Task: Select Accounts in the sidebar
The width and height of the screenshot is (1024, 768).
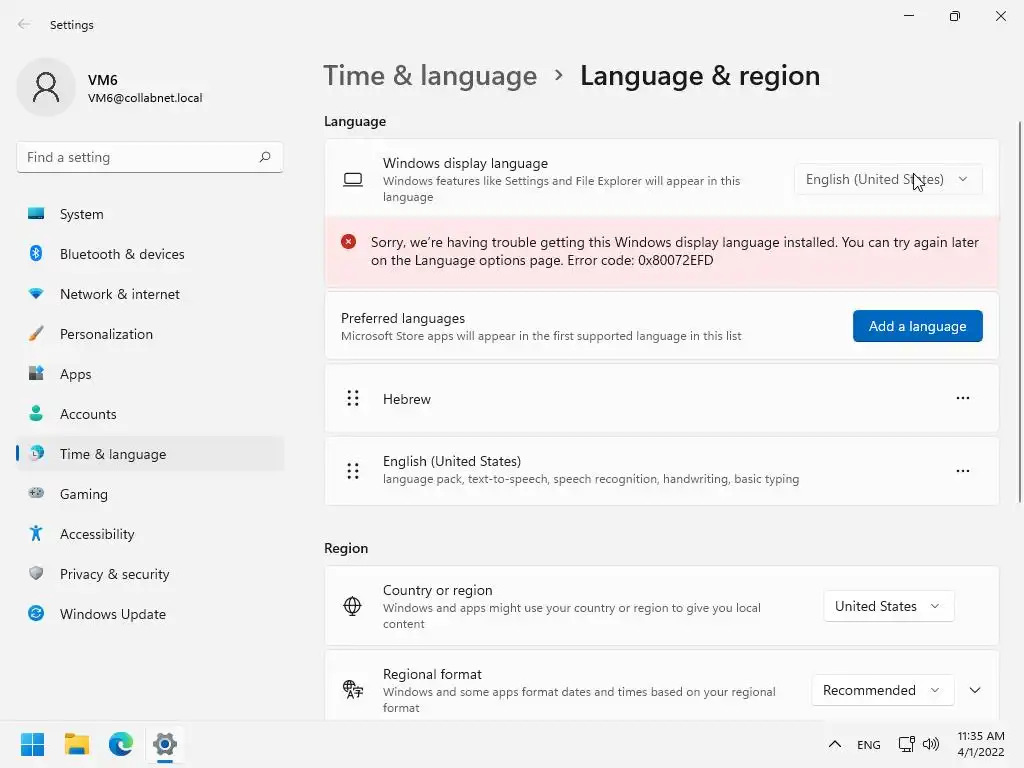Action: [x=150, y=414]
